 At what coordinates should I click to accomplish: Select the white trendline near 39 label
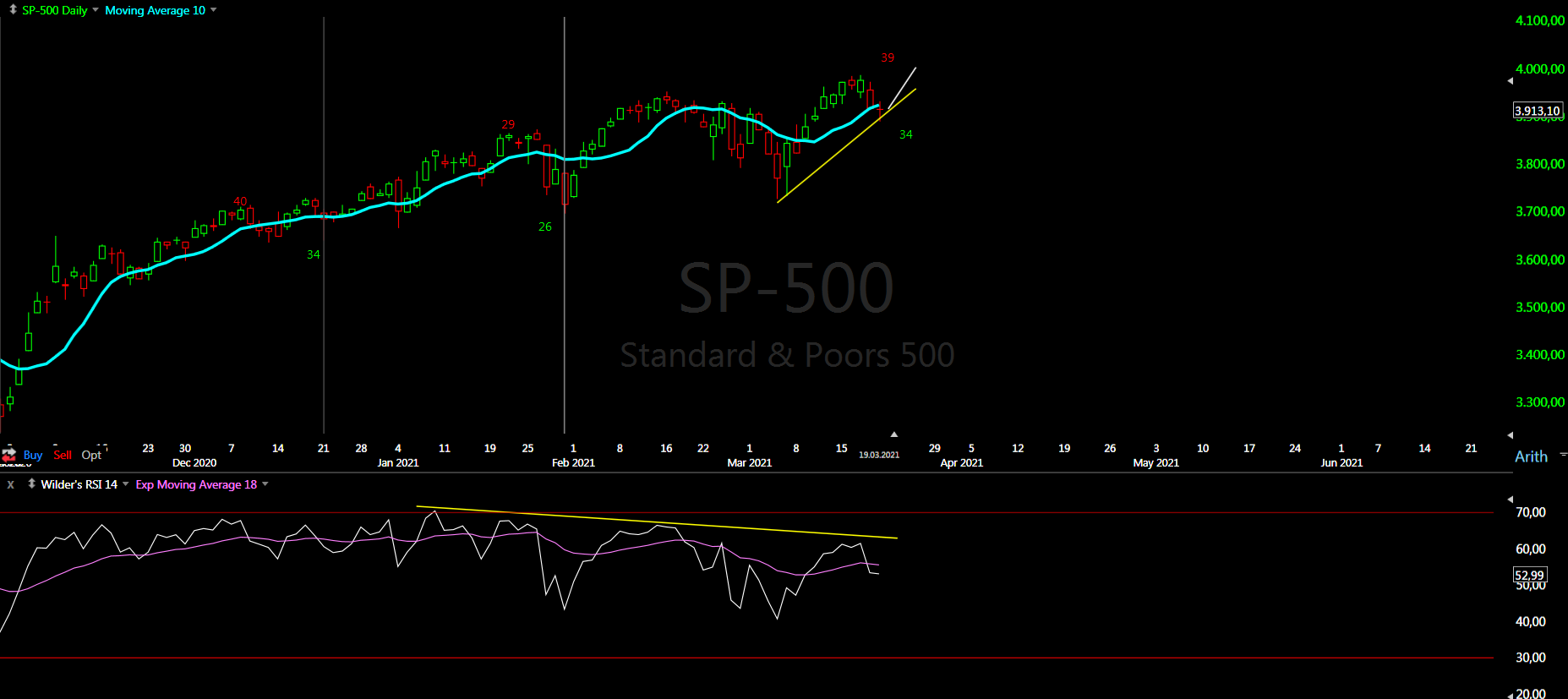901,89
